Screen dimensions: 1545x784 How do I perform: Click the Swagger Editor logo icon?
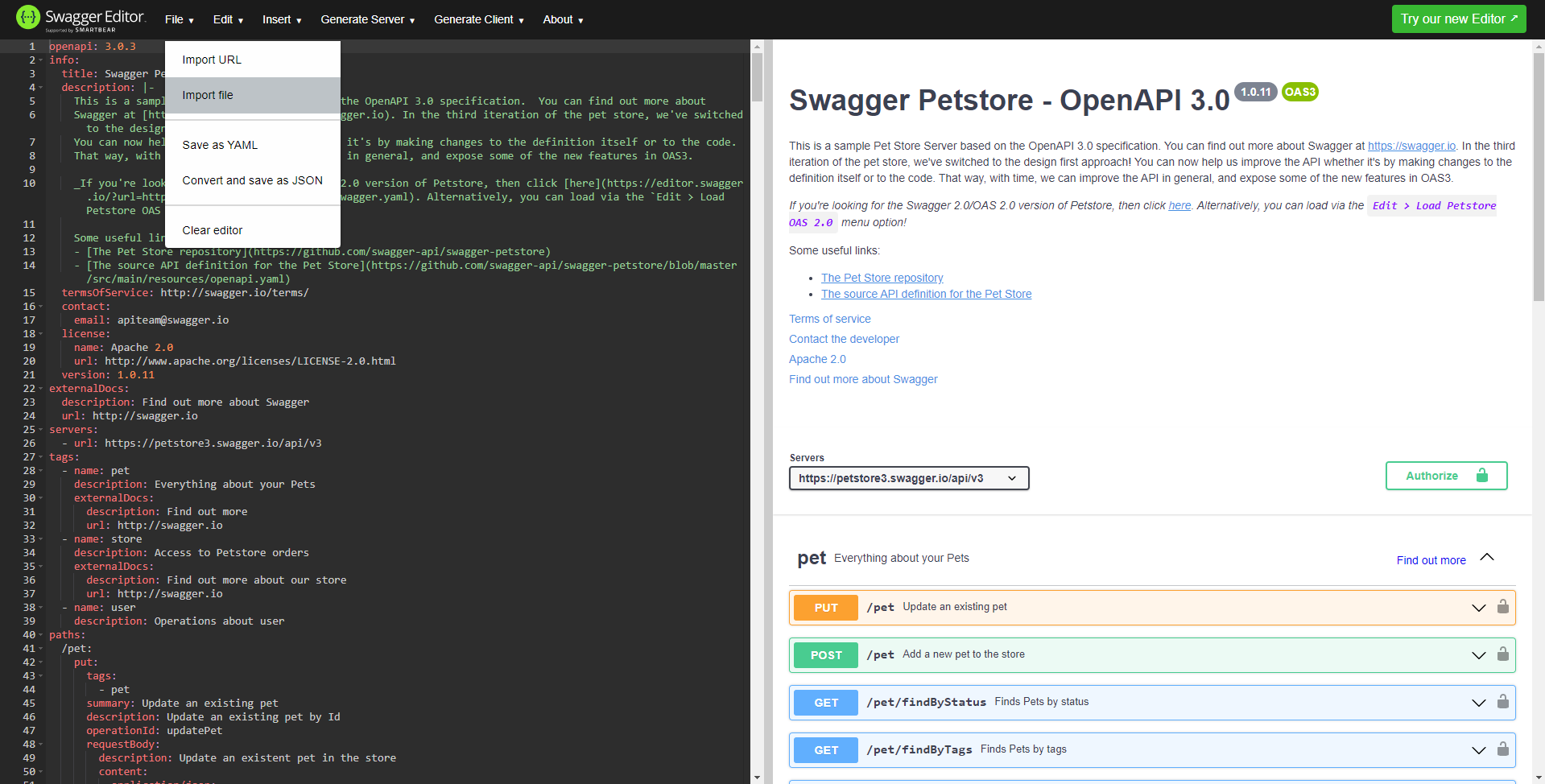click(28, 18)
